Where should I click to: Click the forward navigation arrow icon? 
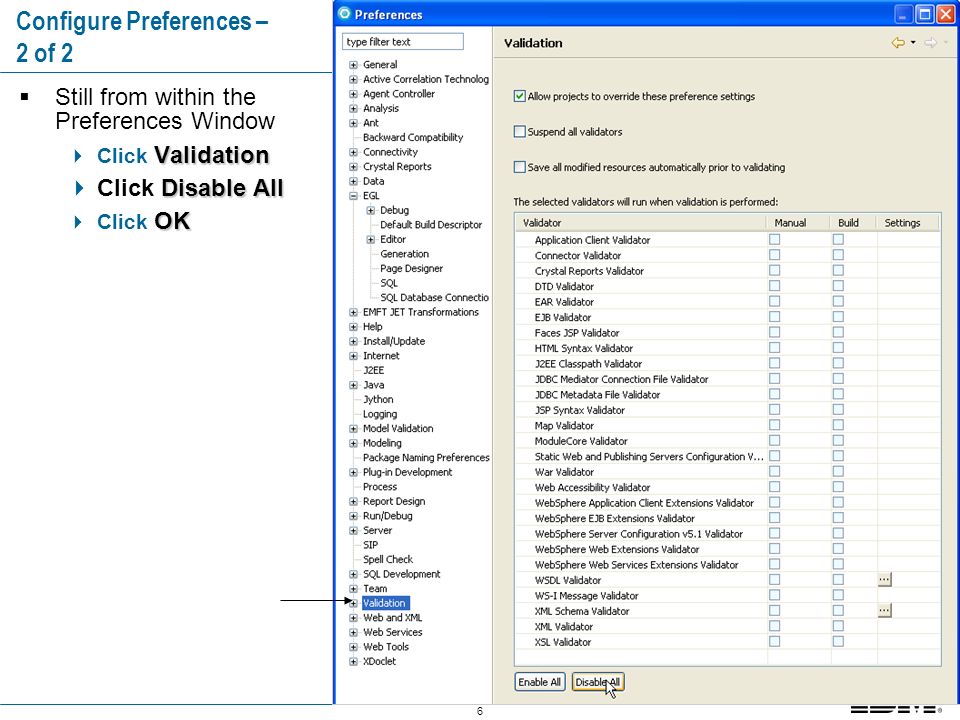pyautogui.click(x=931, y=43)
